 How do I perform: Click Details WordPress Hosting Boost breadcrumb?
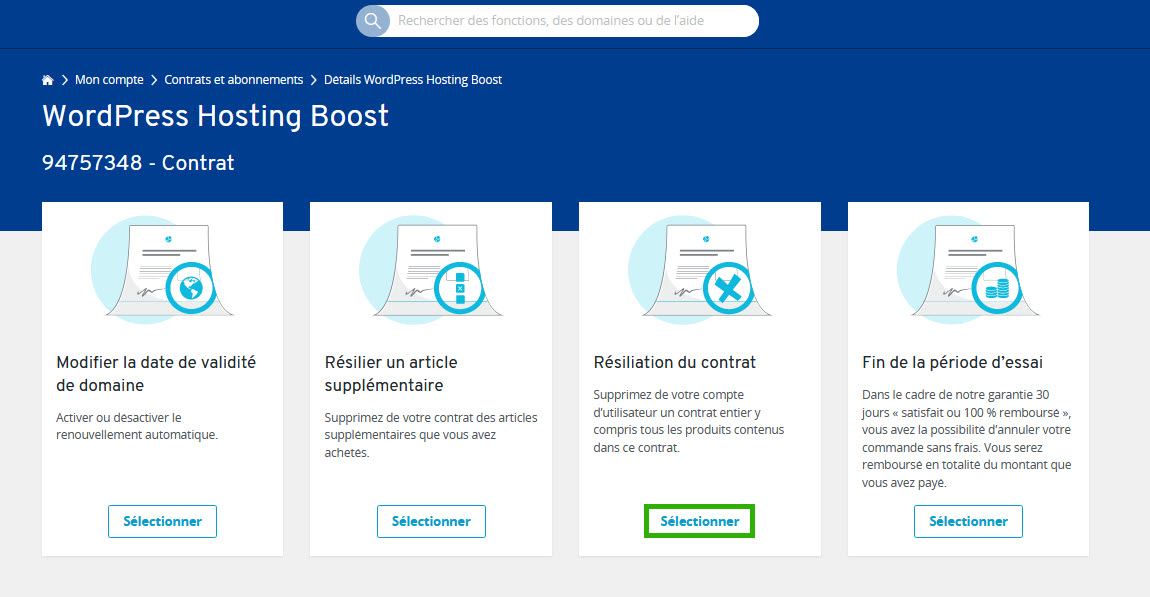(413, 80)
